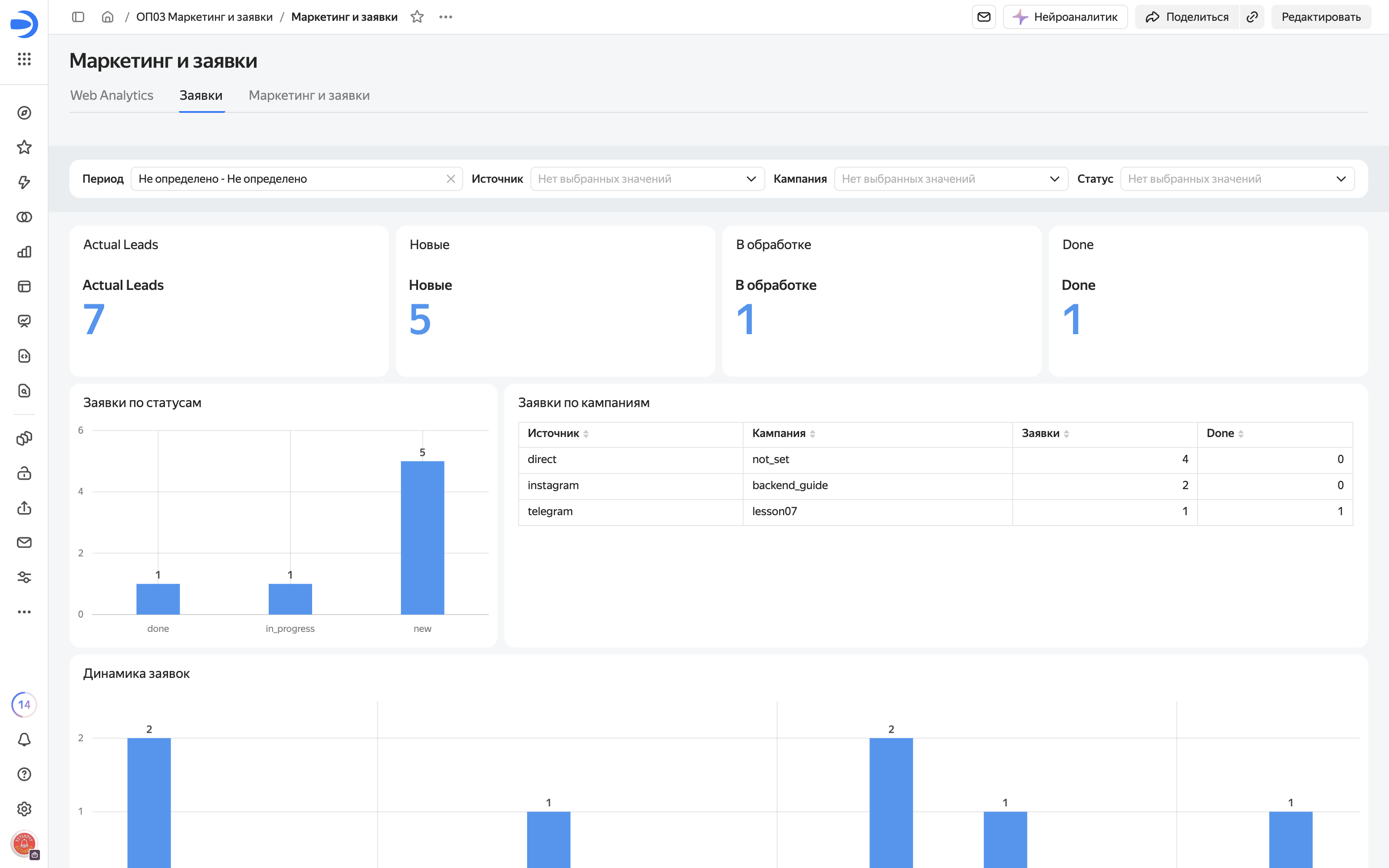Open user avatar at sidebar bottom
Screen dimensions: 1389x868
tap(24, 844)
